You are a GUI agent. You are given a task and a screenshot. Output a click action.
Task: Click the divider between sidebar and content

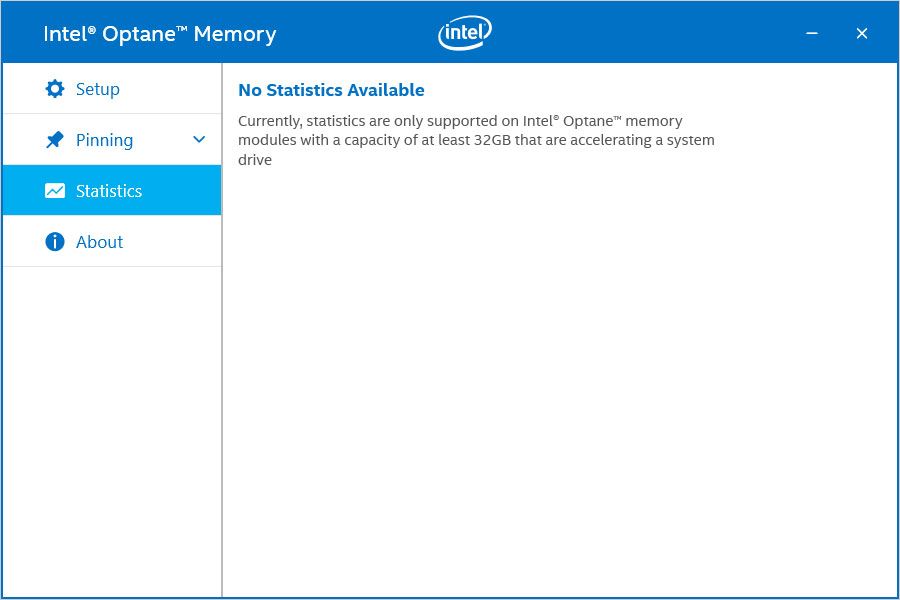coord(222,330)
